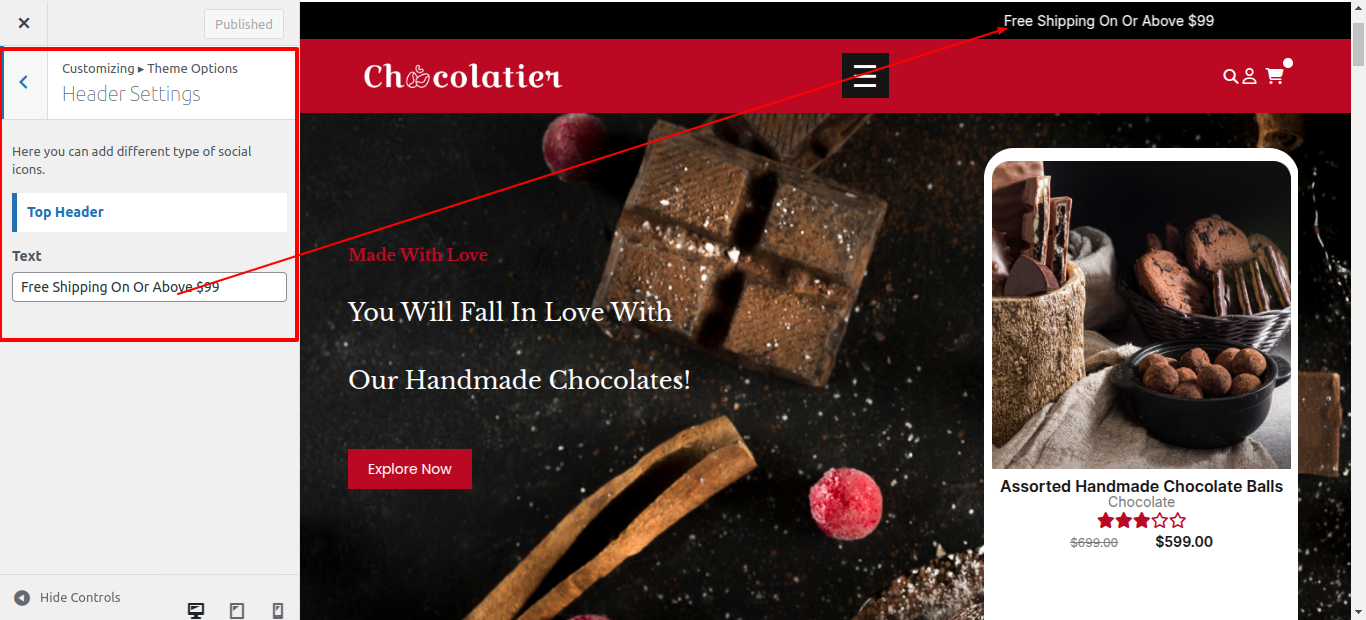Click the chocolate balls product image
The width and height of the screenshot is (1366, 620).
(1141, 315)
